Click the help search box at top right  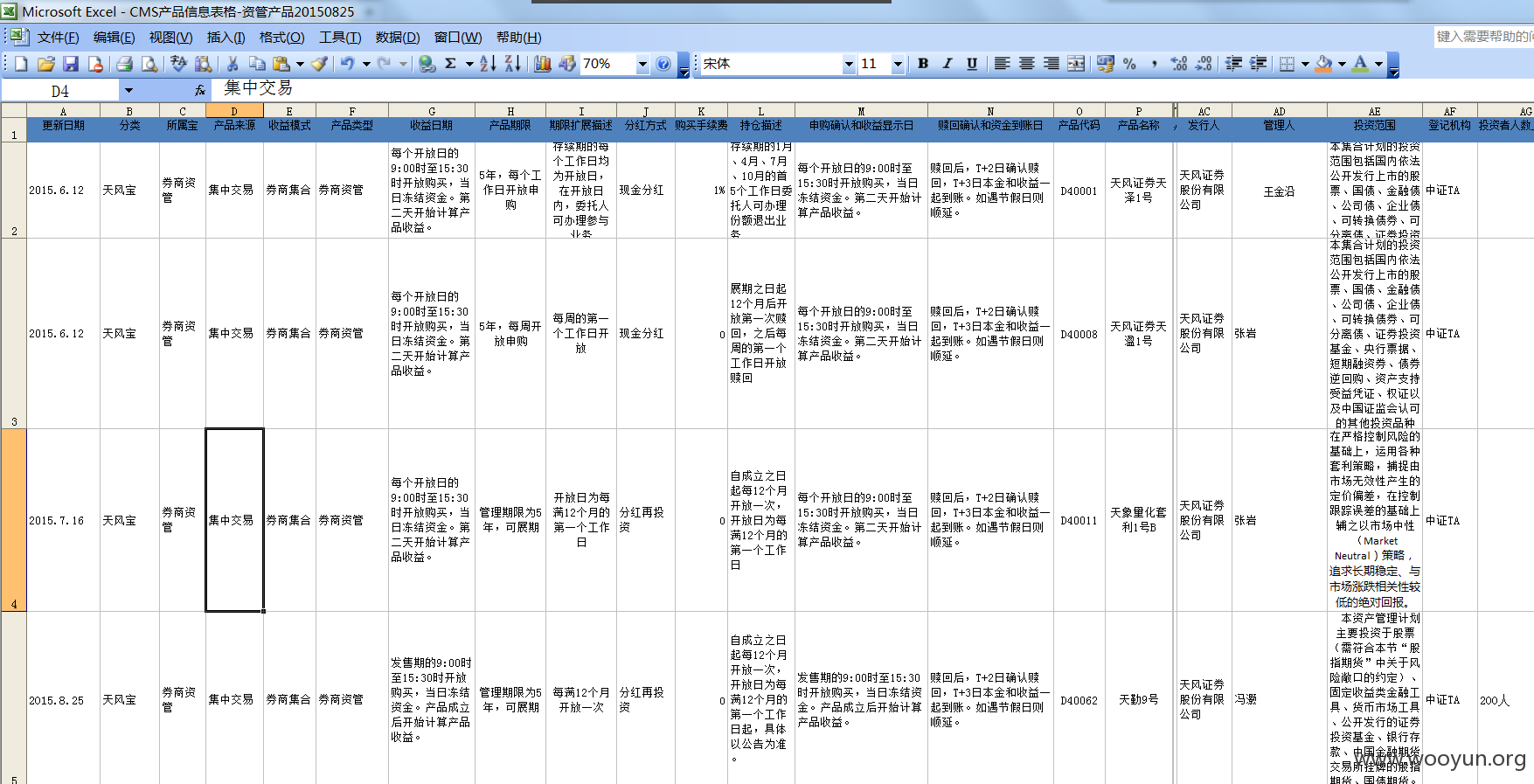click(x=1484, y=36)
